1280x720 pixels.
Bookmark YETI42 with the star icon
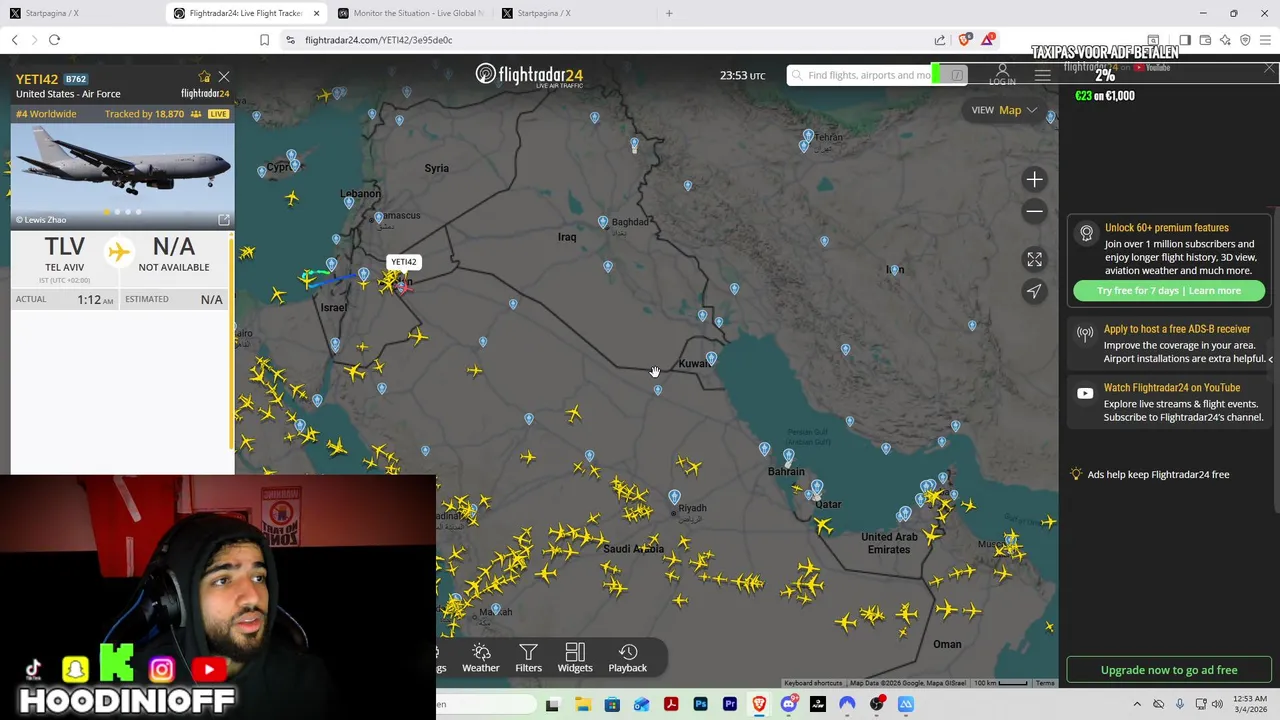tap(205, 77)
